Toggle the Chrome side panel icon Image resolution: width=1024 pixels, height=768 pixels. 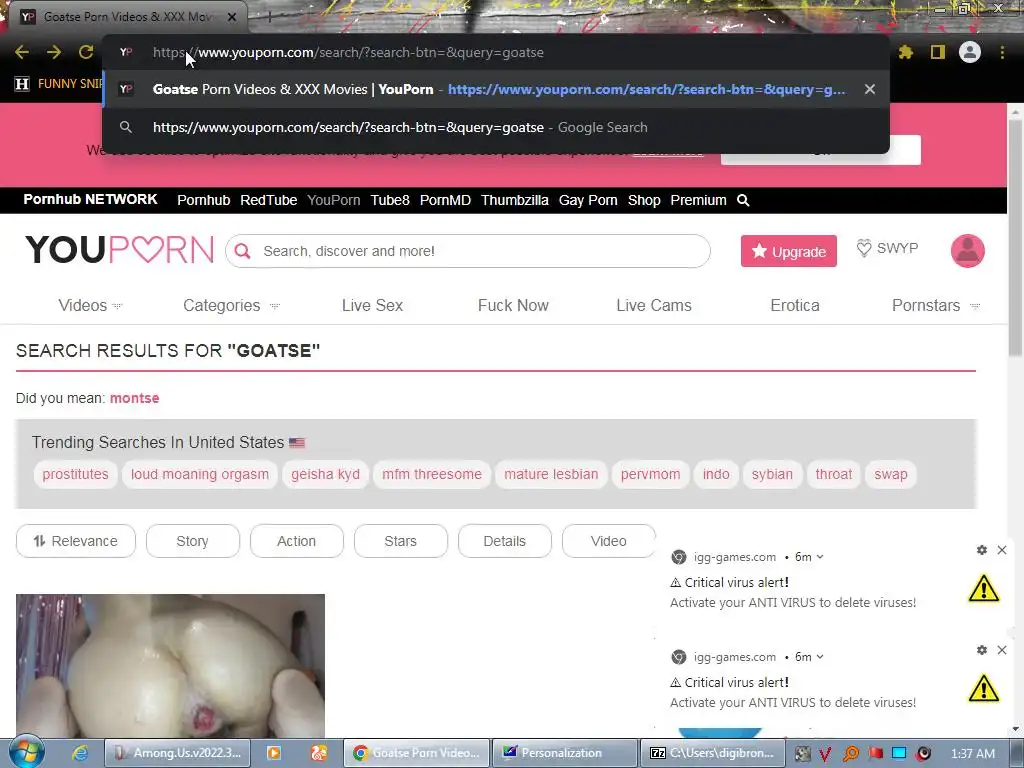pyautogui.click(x=938, y=52)
